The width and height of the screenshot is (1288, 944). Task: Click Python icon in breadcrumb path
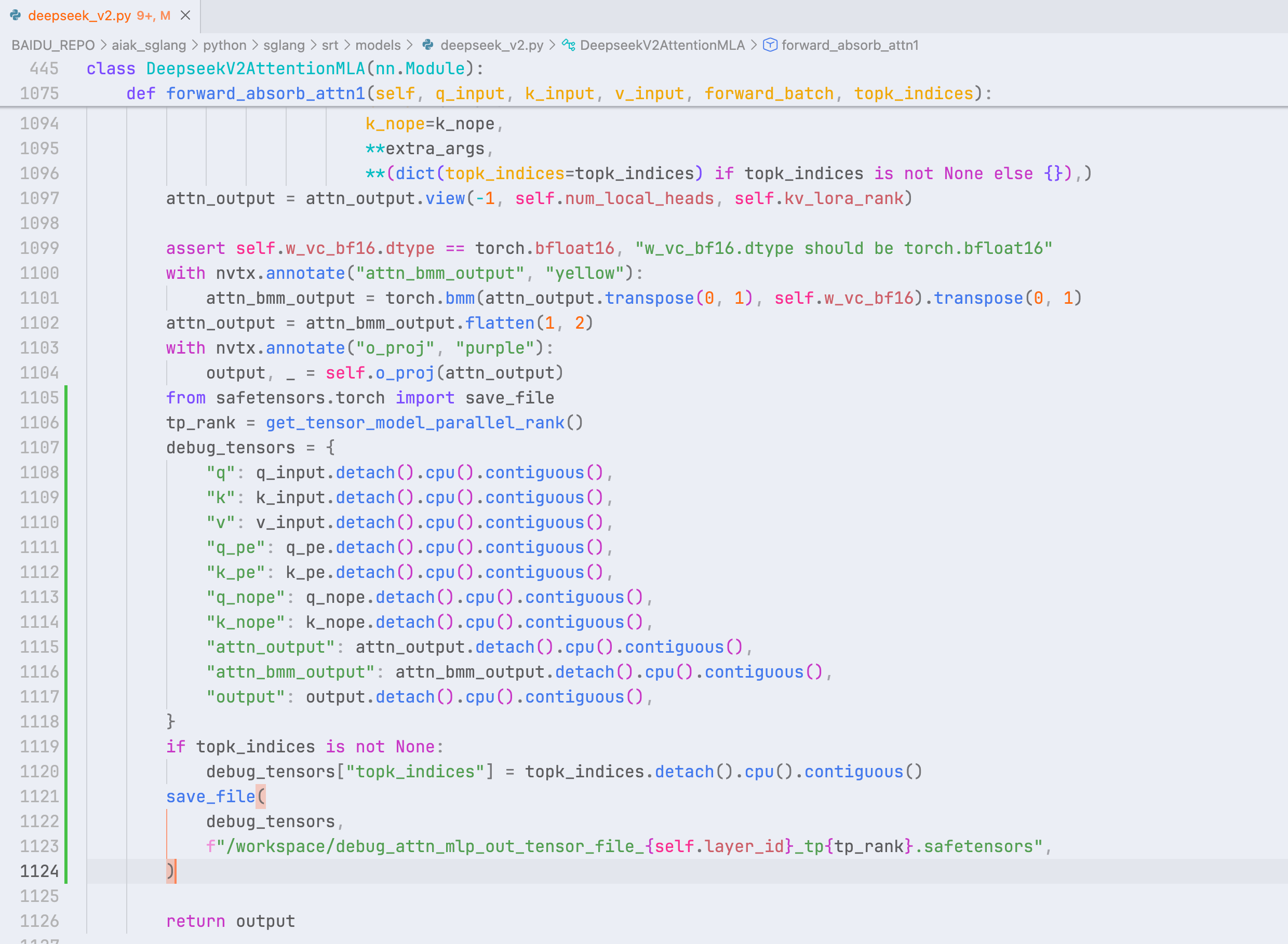[428, 45]
